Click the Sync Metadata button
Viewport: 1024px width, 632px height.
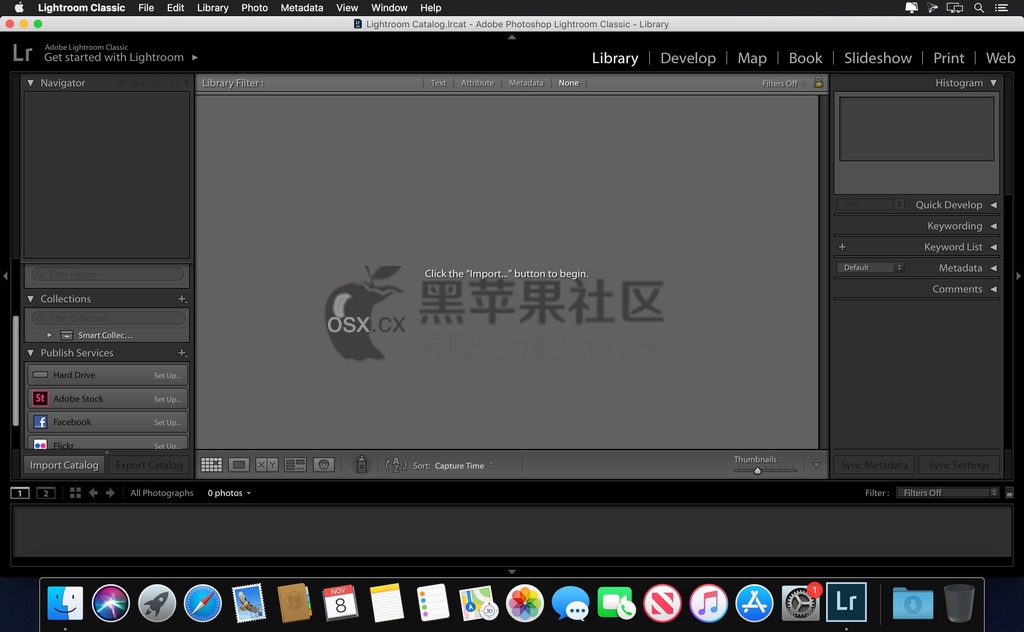point(874,465)
